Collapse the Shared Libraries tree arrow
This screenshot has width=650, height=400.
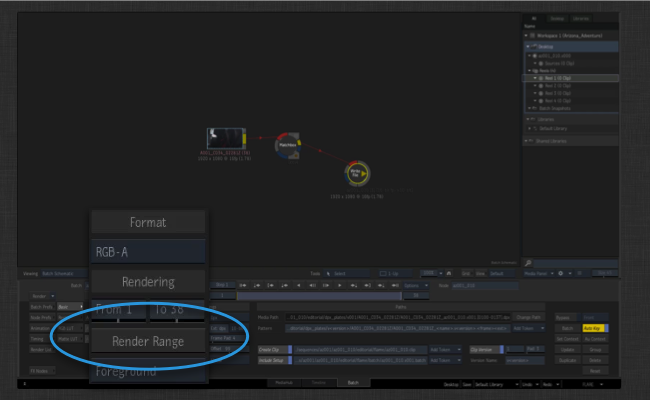526,141
